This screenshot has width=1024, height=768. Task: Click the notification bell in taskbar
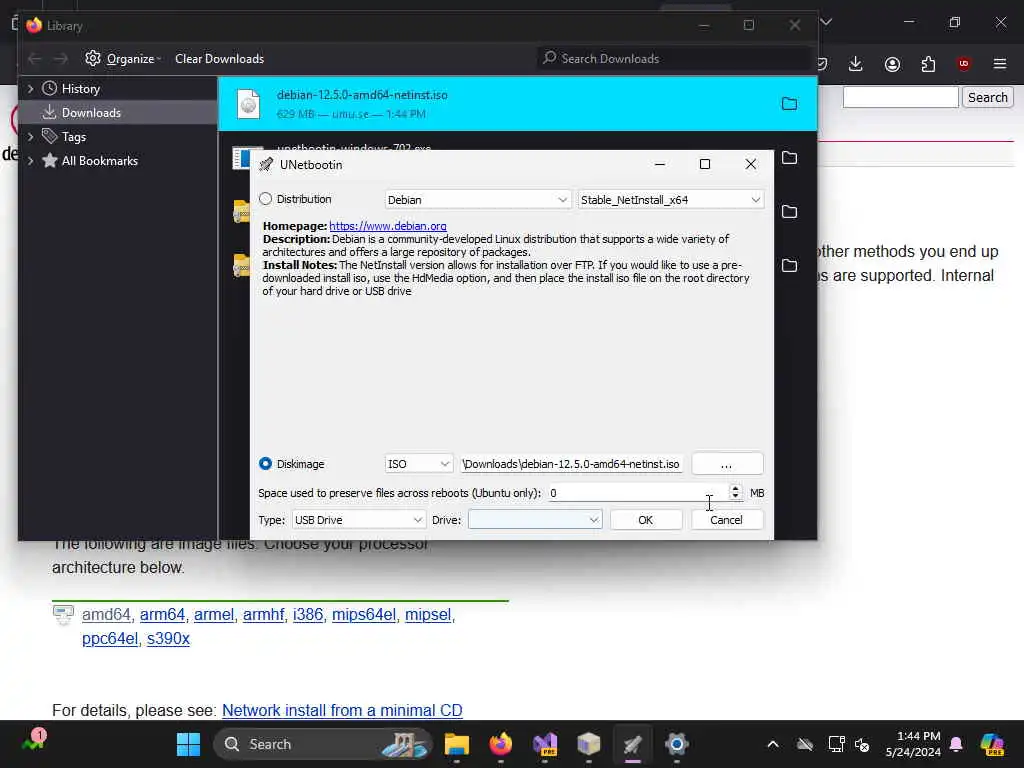(x=956, y=744)
